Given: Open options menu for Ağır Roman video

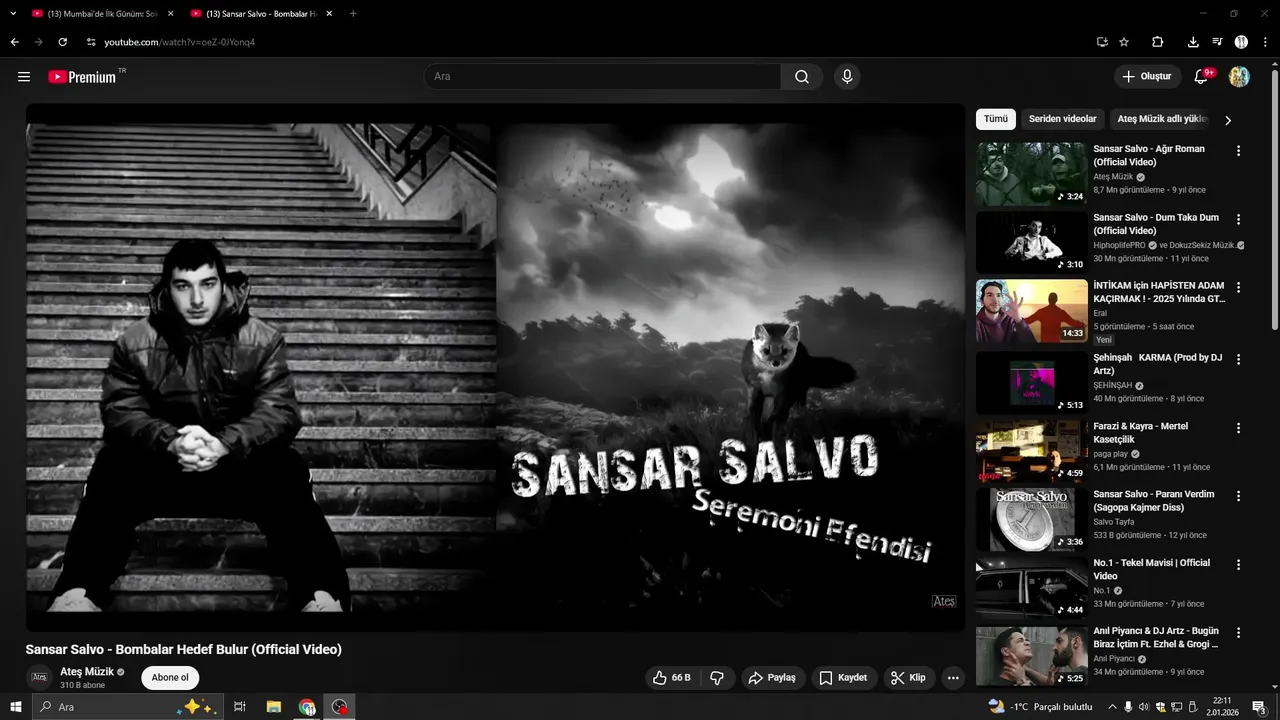Looking at the screenshot, I should (x=1238, y=151).
